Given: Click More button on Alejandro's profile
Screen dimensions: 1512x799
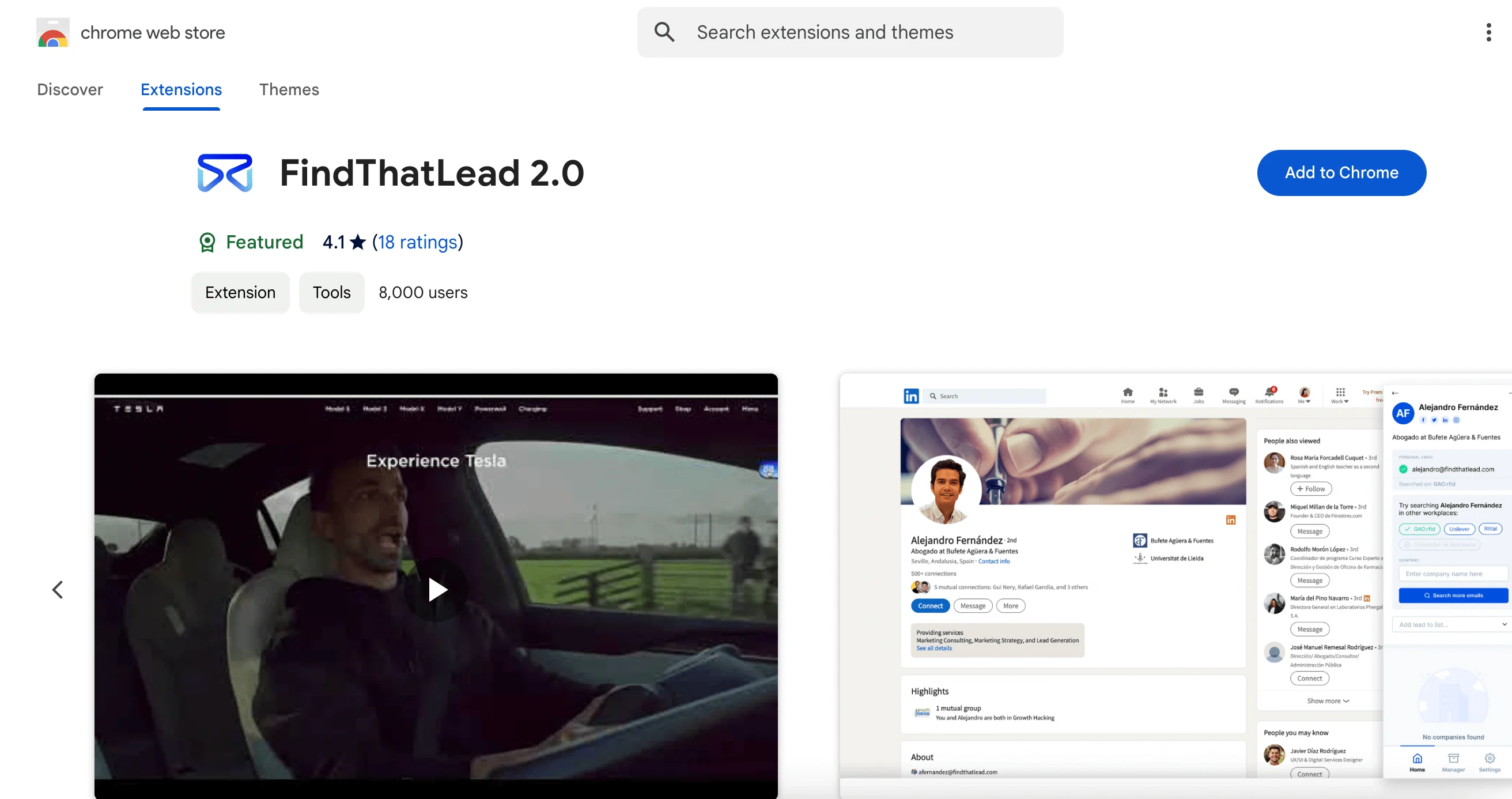Looking at the screenshot, I should point(1010,606).
